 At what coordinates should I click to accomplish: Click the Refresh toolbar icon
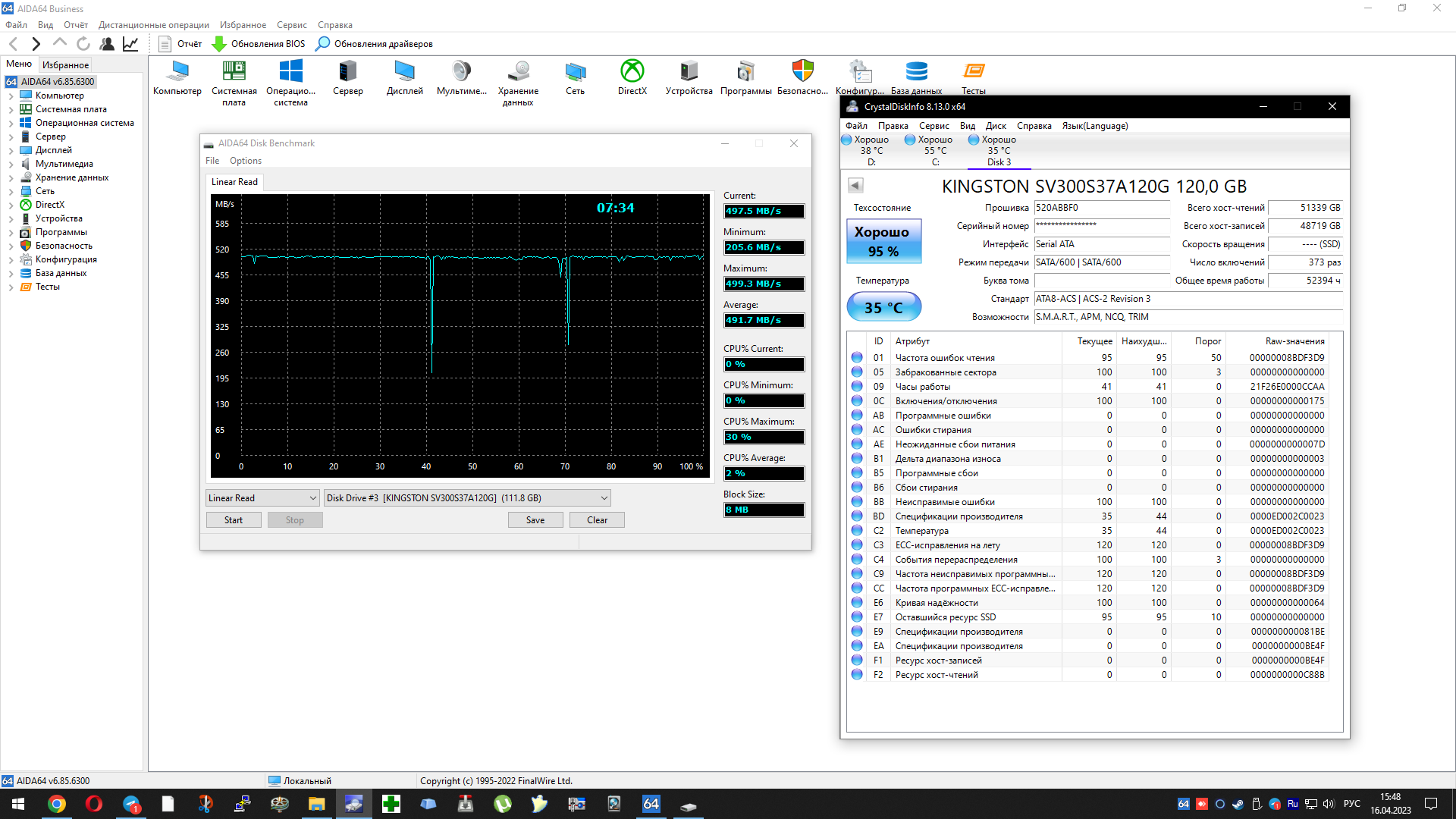click(83, 44)
